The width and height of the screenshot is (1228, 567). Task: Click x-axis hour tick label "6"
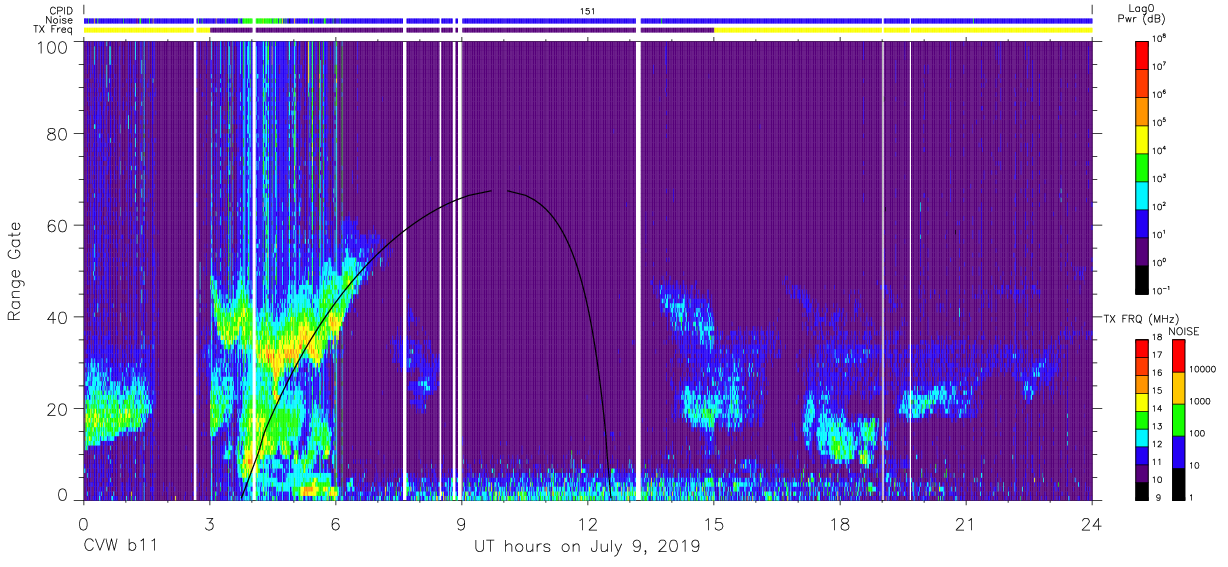335,524
